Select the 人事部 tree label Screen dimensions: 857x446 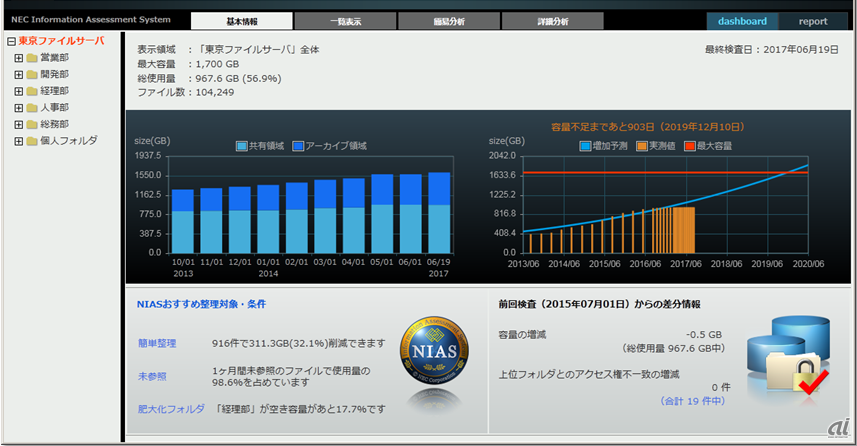pyautogui.click(x=55, y=107)
